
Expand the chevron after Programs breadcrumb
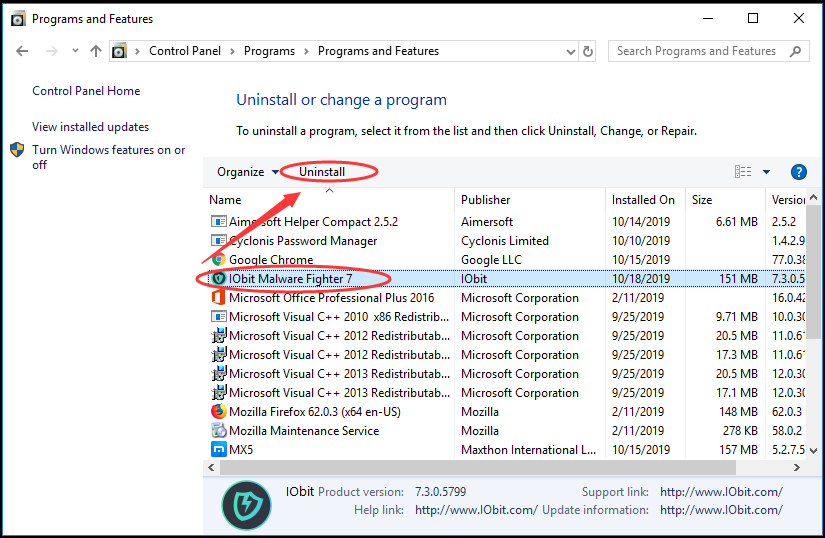coord(306,52)
